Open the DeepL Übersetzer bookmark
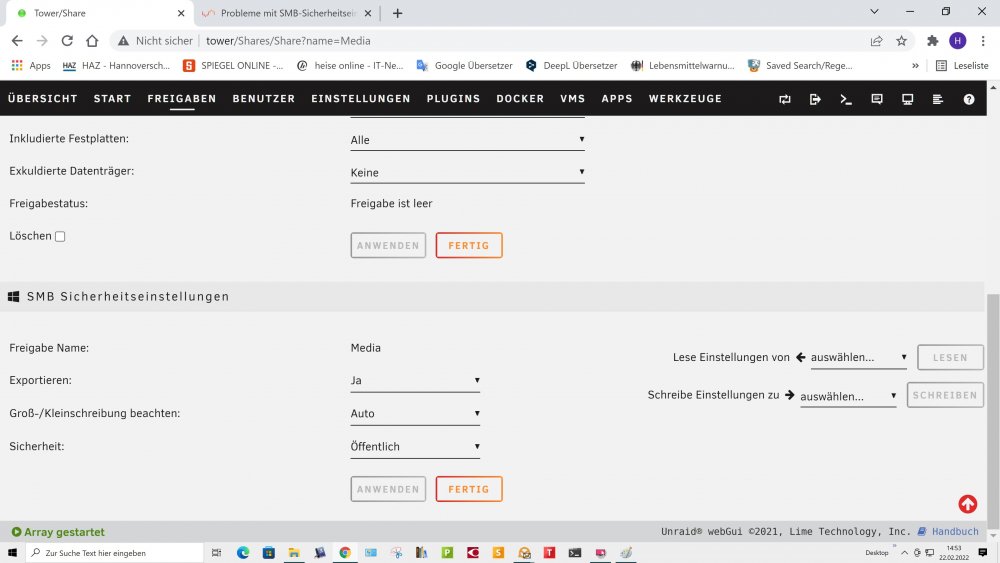The width and height of the screenshot is (1000, 563). click(571, 66)
